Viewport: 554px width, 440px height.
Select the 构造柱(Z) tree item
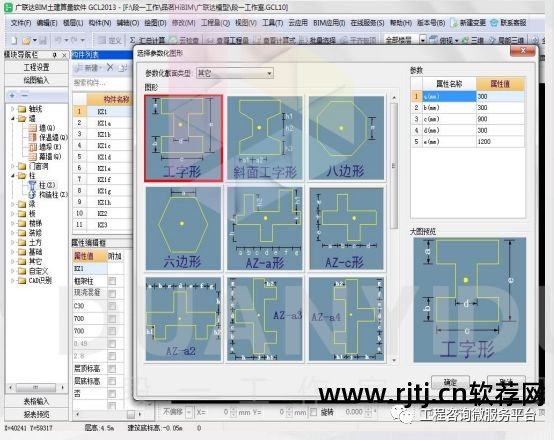coord(48,194)
